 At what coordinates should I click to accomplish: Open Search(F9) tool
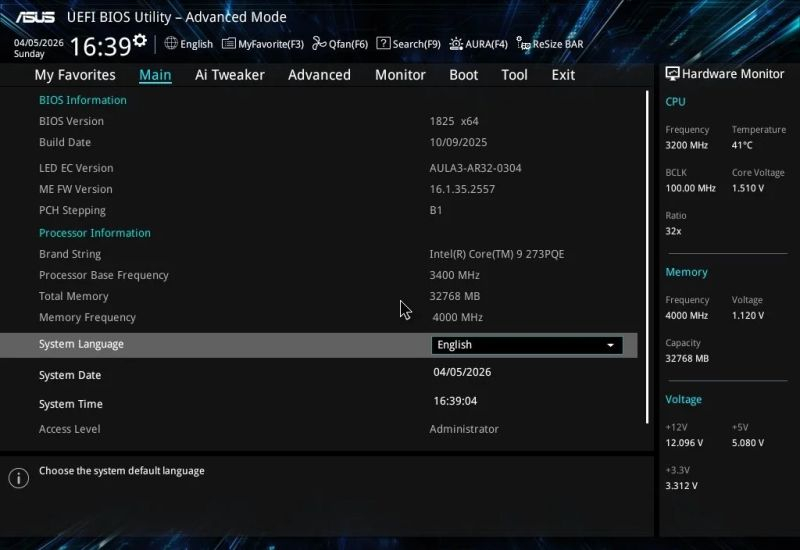[408, 44]
